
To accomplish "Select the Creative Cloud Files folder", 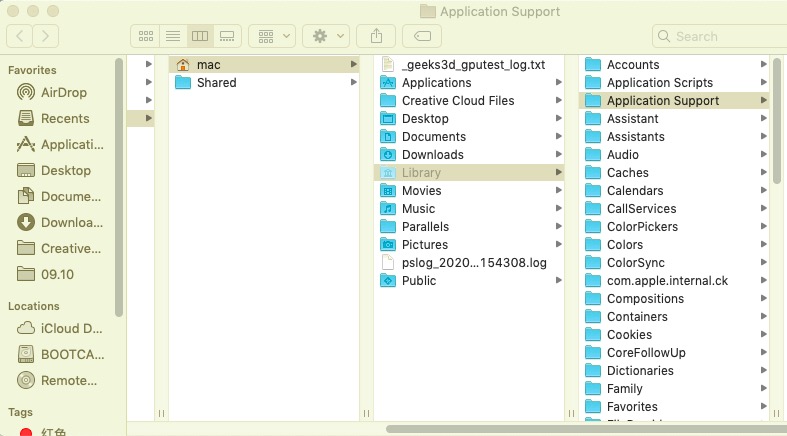I will tap(469, 101).
